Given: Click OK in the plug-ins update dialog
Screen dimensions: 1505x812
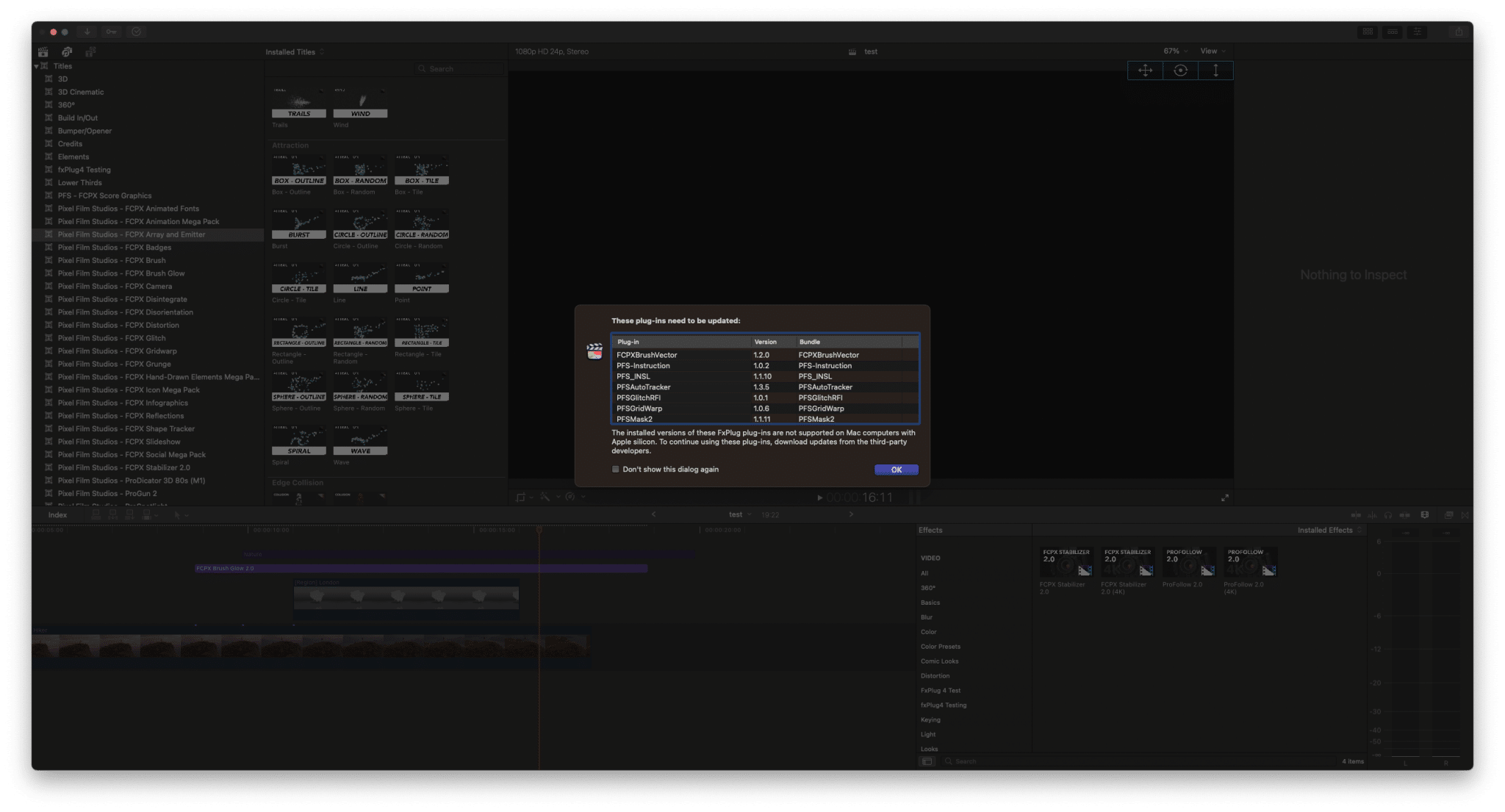Looking at the screenshot, I should click(x=896, y=470).
